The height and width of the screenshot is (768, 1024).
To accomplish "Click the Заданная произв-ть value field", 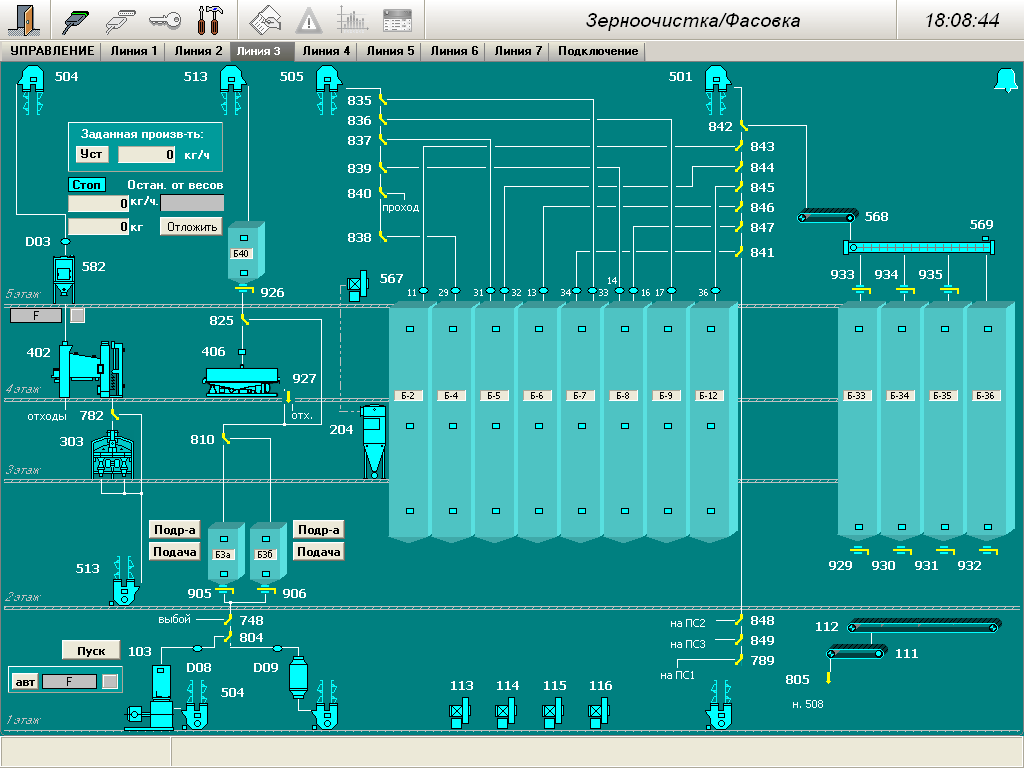I will [148, 155].
